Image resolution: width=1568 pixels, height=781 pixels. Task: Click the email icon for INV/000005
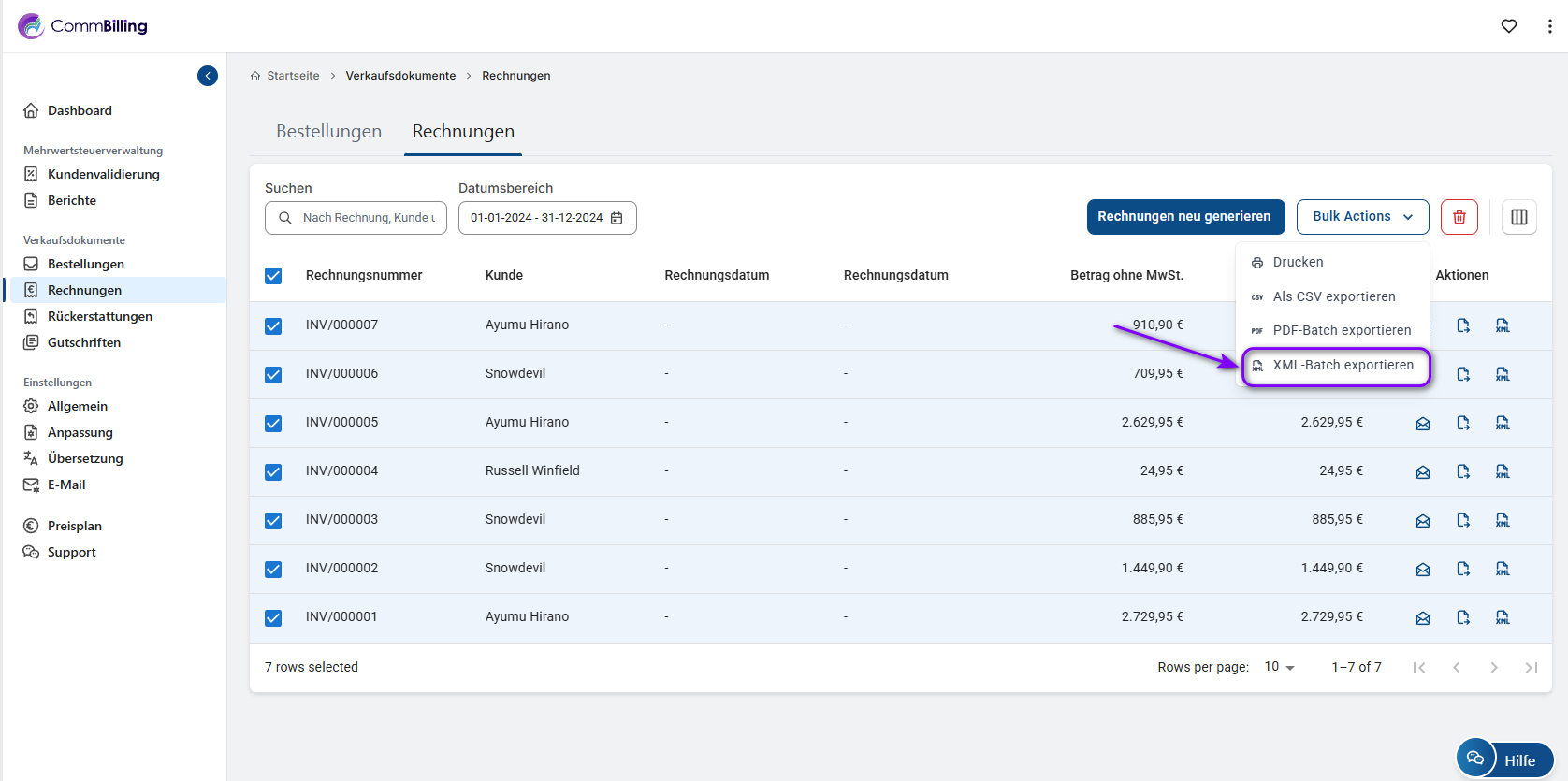point(1423,424)
